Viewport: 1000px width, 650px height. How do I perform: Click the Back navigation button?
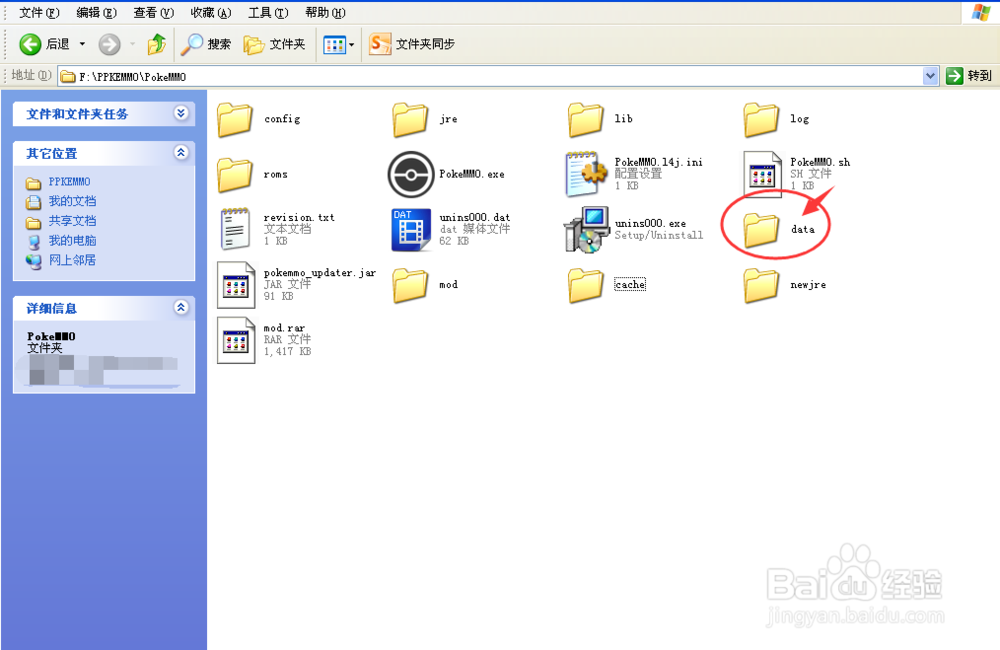click(44, 44)
